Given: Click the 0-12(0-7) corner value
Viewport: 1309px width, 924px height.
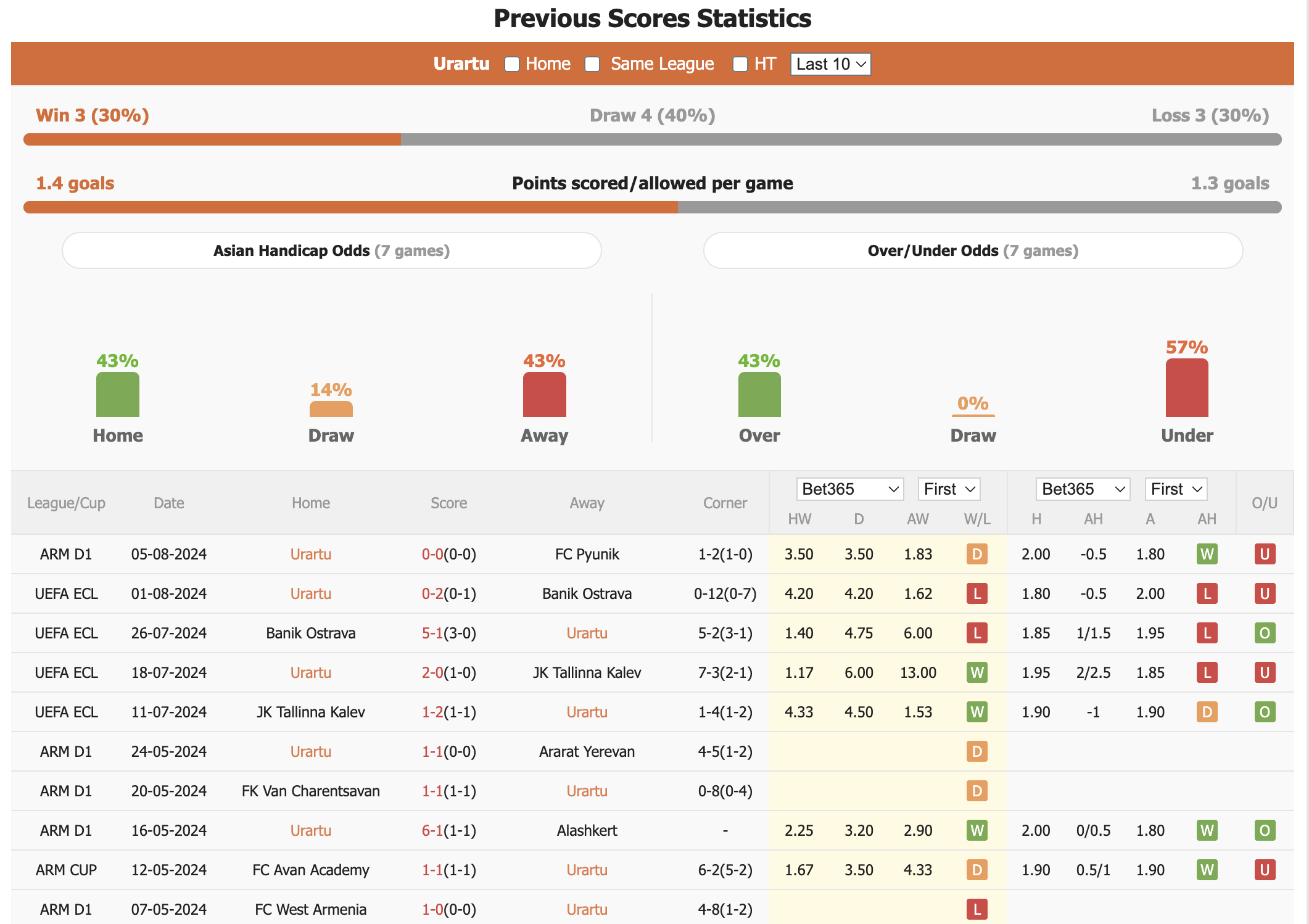Looking at the screenshot, I should click(725, 593).
